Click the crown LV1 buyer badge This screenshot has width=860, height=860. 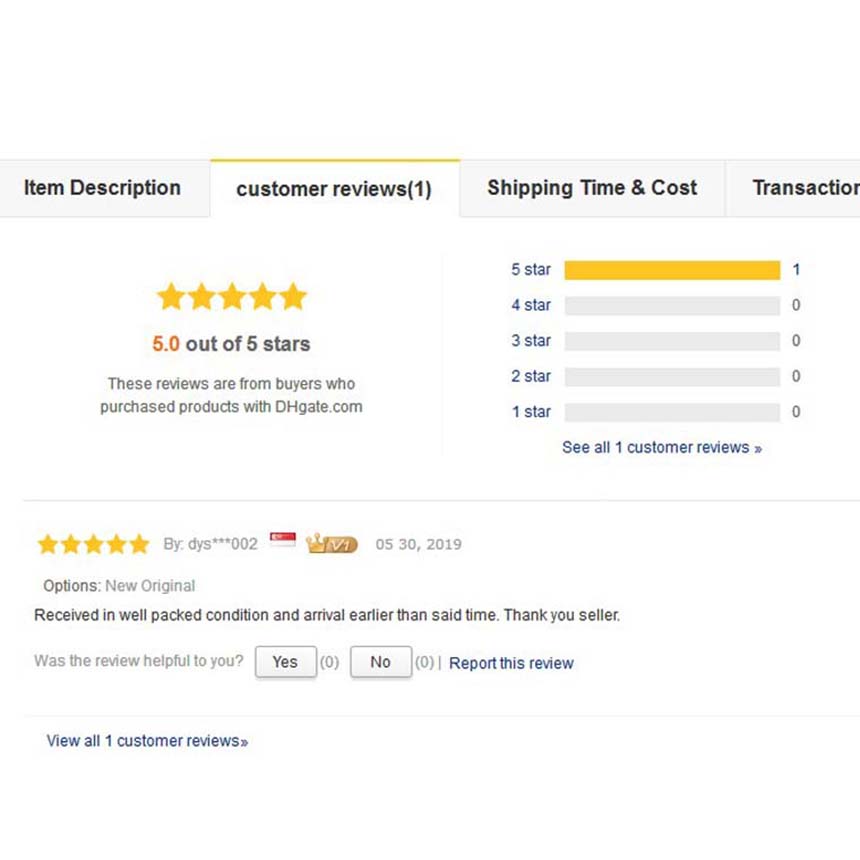(332, 544)
